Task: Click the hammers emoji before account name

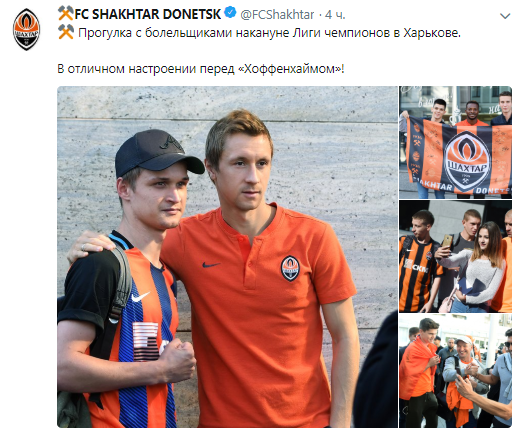Action: point(66,14)
